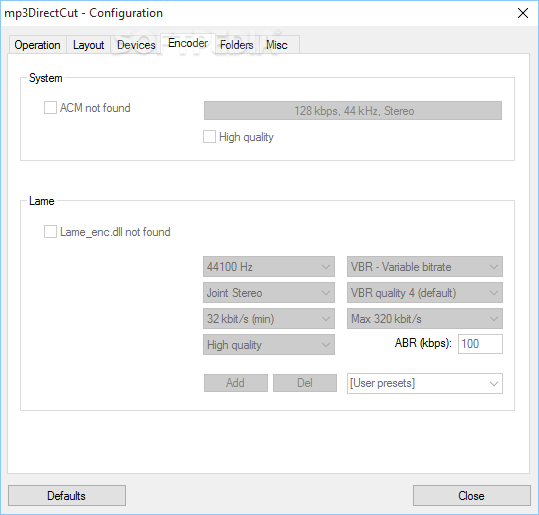Image resolution: width=539 pixels, height=515 pixels.
Task: Click the Add preset button
Action: tap(236, 383)
